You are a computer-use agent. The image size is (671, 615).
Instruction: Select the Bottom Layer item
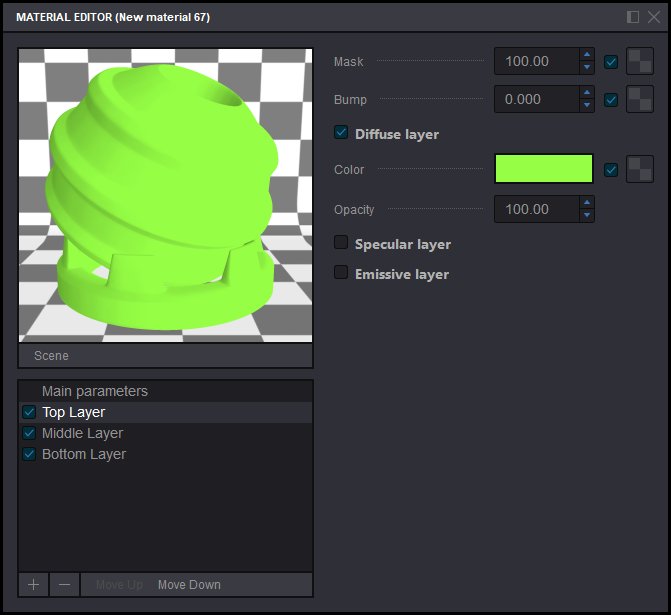[x=84, y=454]
